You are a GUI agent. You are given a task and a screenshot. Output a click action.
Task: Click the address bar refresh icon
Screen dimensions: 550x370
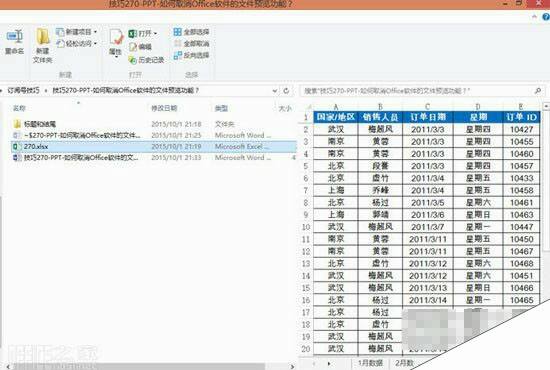pos(286,91)
